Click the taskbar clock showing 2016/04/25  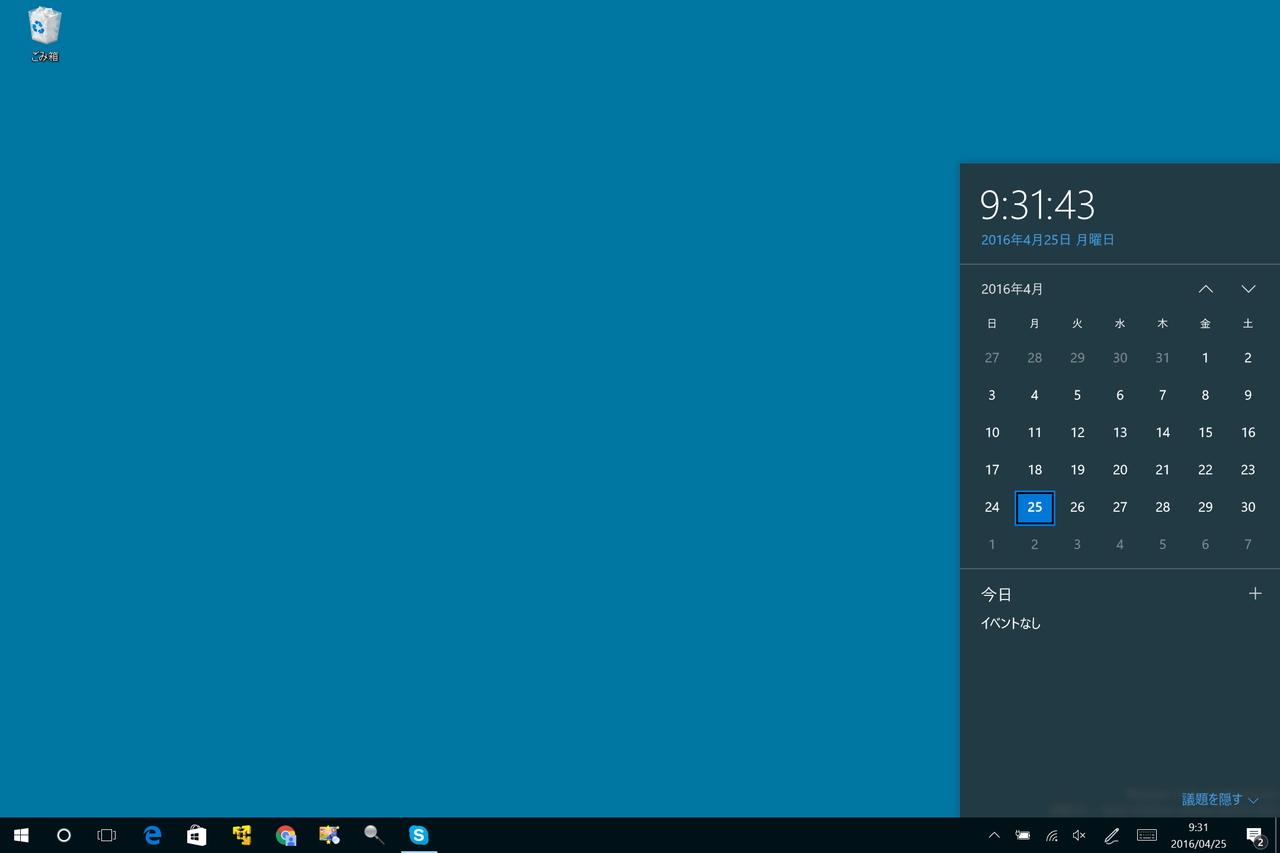pyautogui.click(x=1198, y=835)
